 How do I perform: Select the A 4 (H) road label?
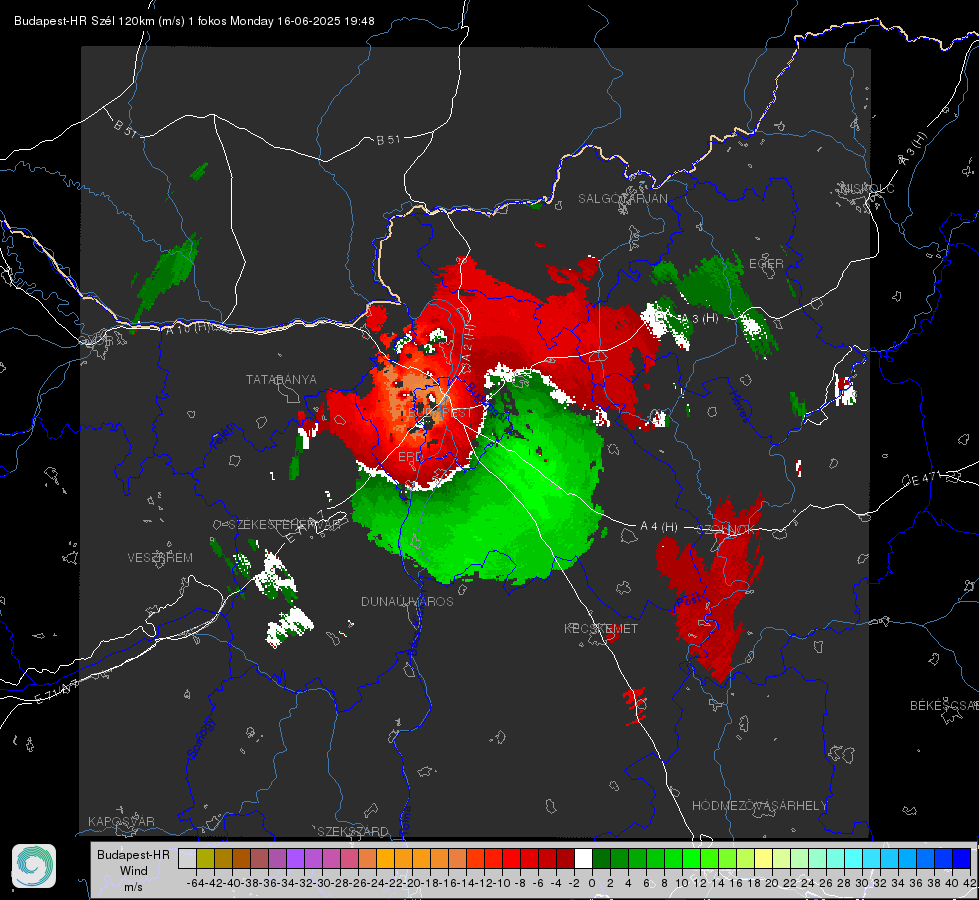(x=659, y=527)
